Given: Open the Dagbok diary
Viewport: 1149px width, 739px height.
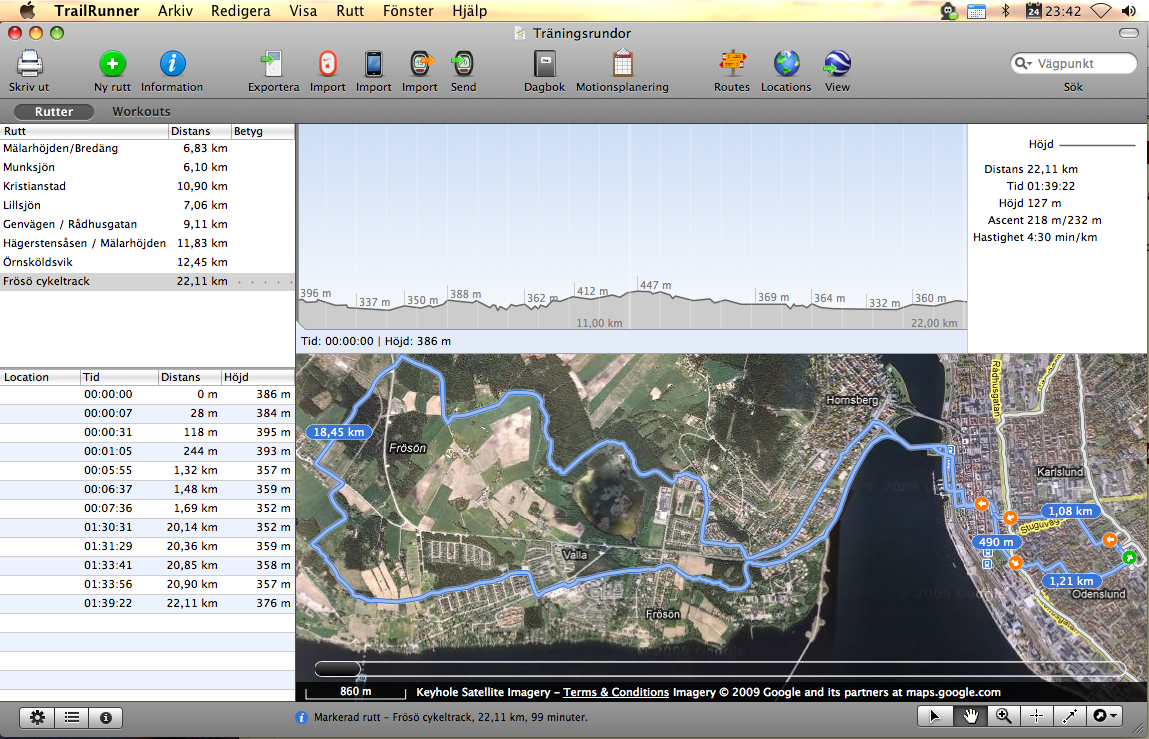Looking at the screenshot, I should 544,65.
